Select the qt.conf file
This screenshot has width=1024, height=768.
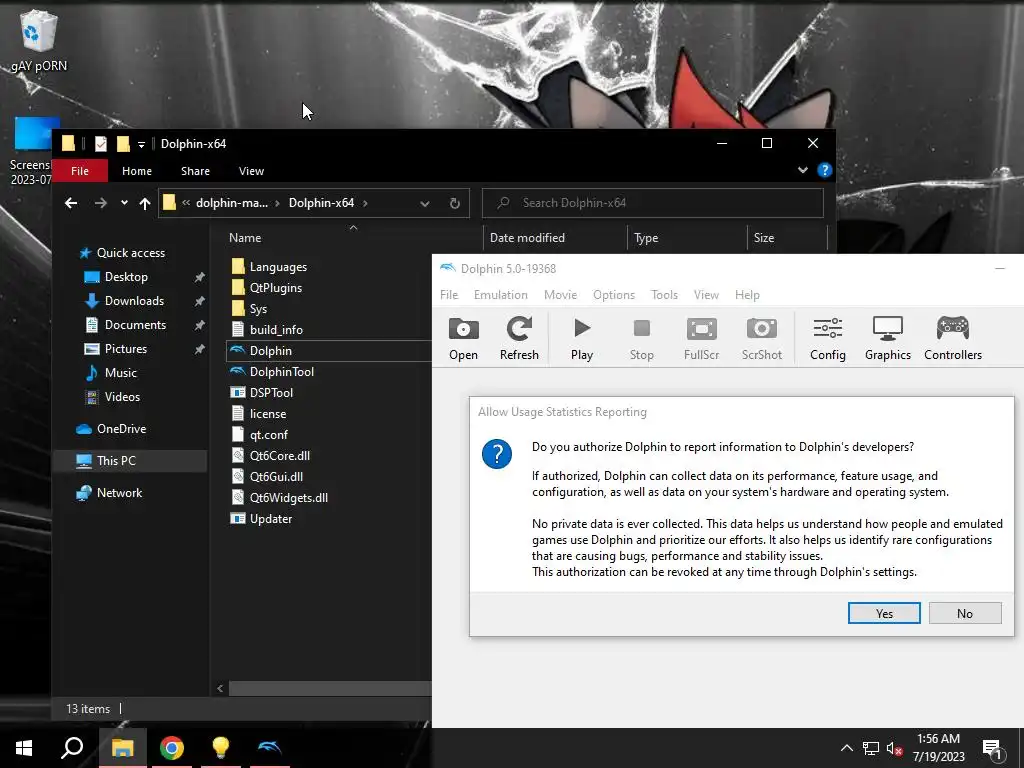click(x=259, y=434)
